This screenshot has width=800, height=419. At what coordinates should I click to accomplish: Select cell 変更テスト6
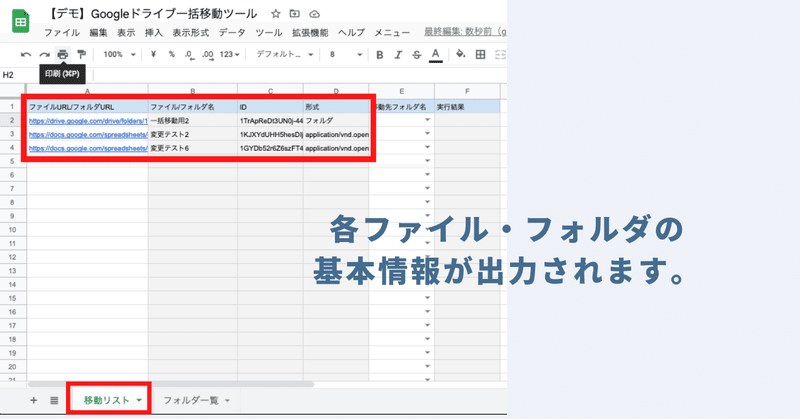(x=193, y=149)
